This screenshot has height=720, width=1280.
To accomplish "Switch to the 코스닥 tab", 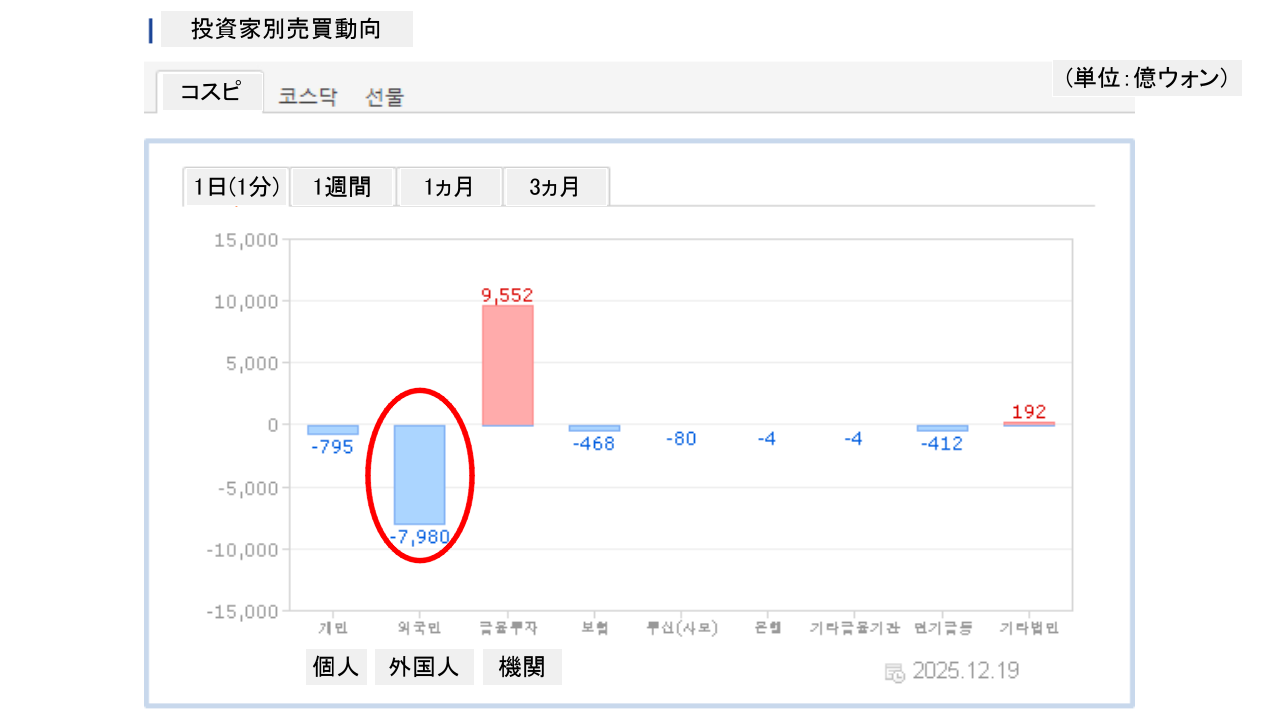I will (x=308, y=97).
